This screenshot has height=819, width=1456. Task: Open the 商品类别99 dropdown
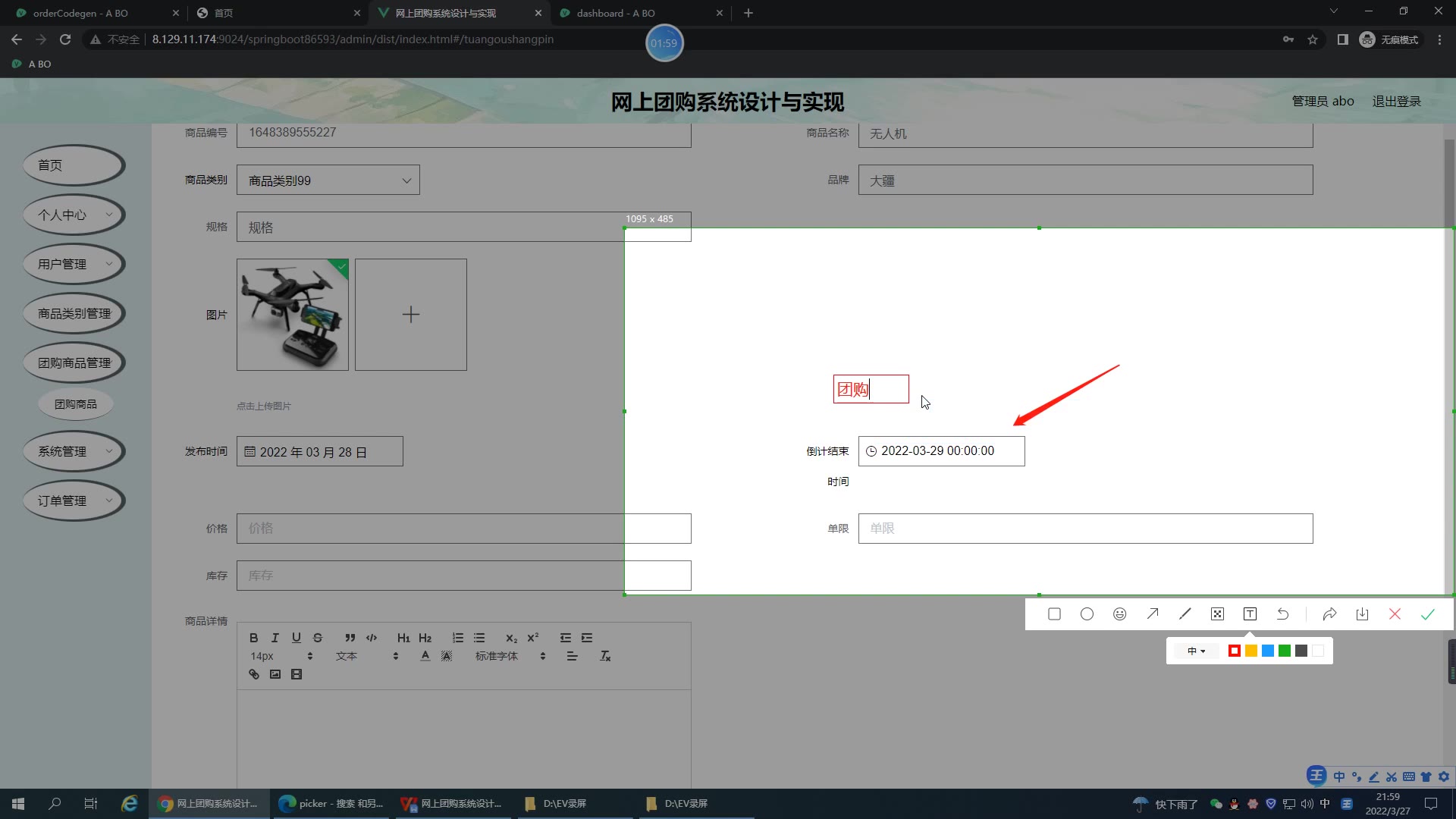click(x=328, y=180)
